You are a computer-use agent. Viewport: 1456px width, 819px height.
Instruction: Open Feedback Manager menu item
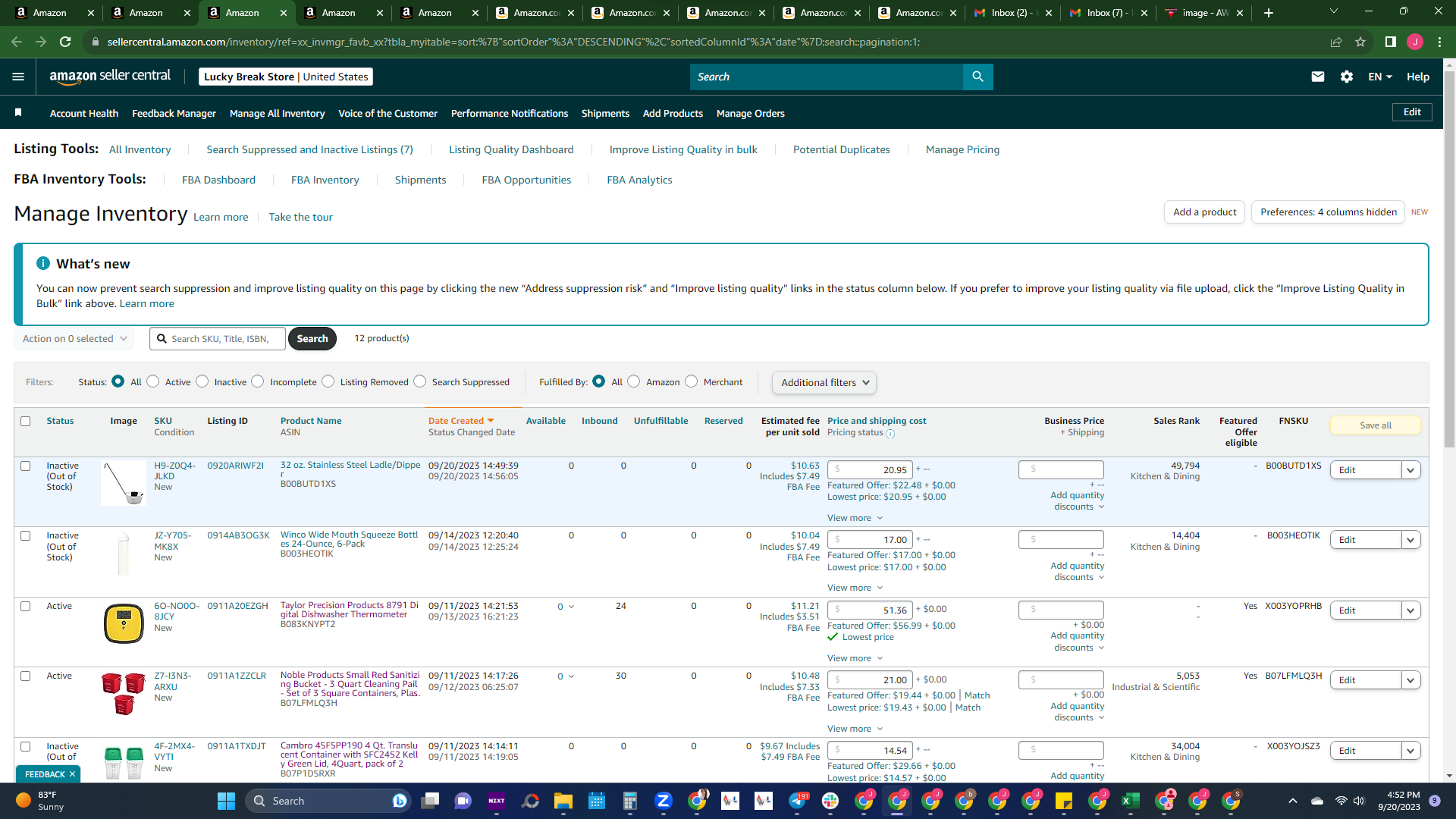click(x=174, y=113)
